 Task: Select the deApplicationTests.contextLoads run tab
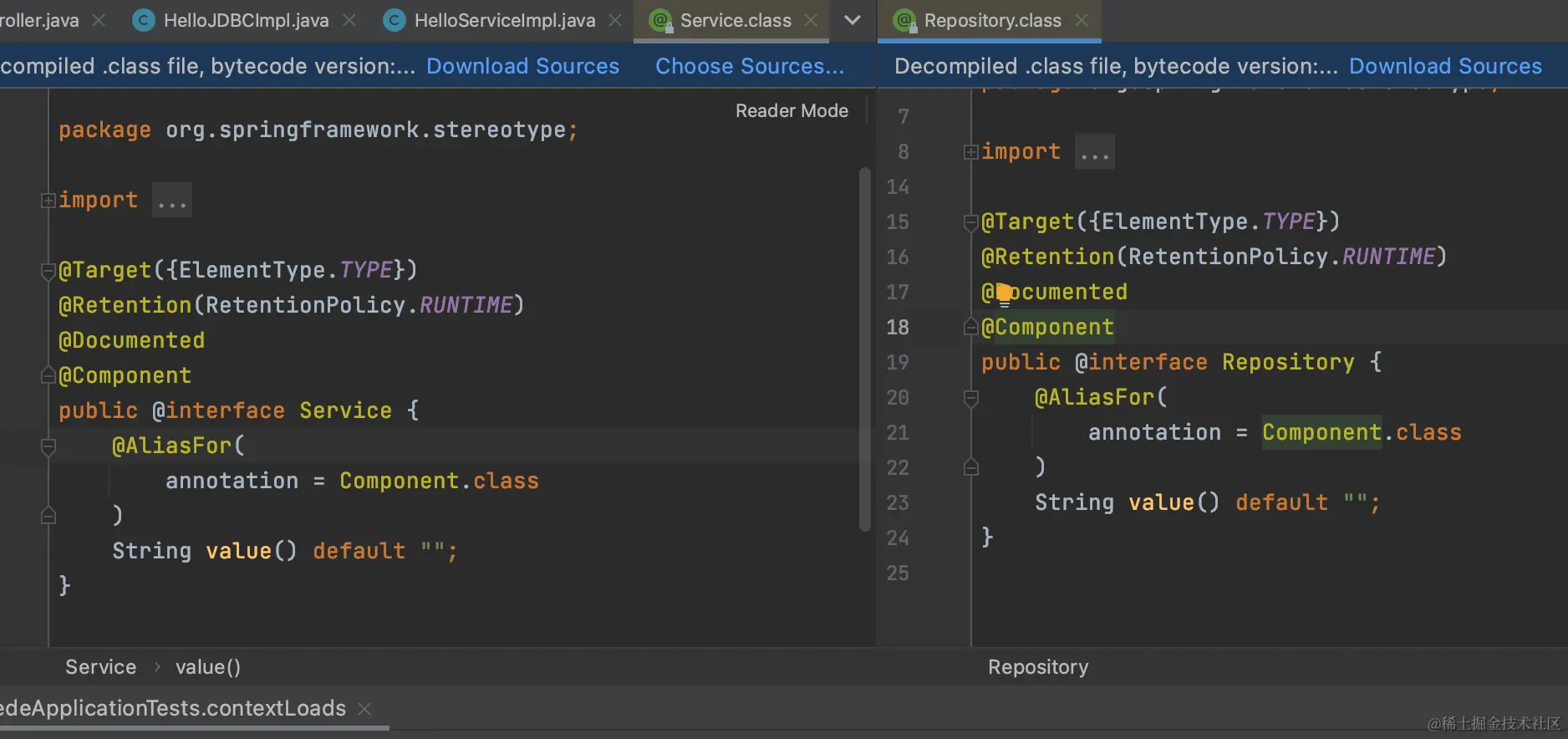point(173,708)
